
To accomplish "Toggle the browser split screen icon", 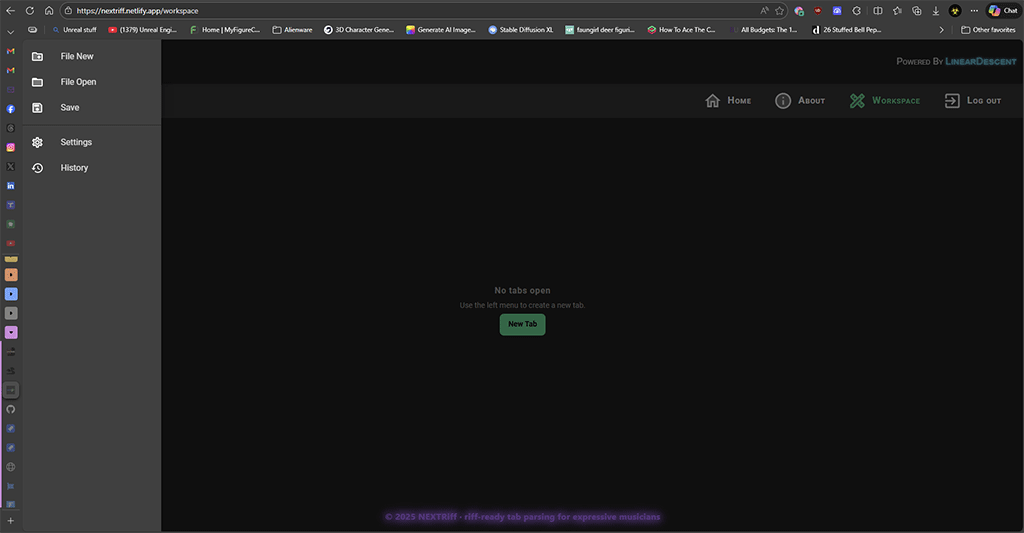I will point(877,10).
